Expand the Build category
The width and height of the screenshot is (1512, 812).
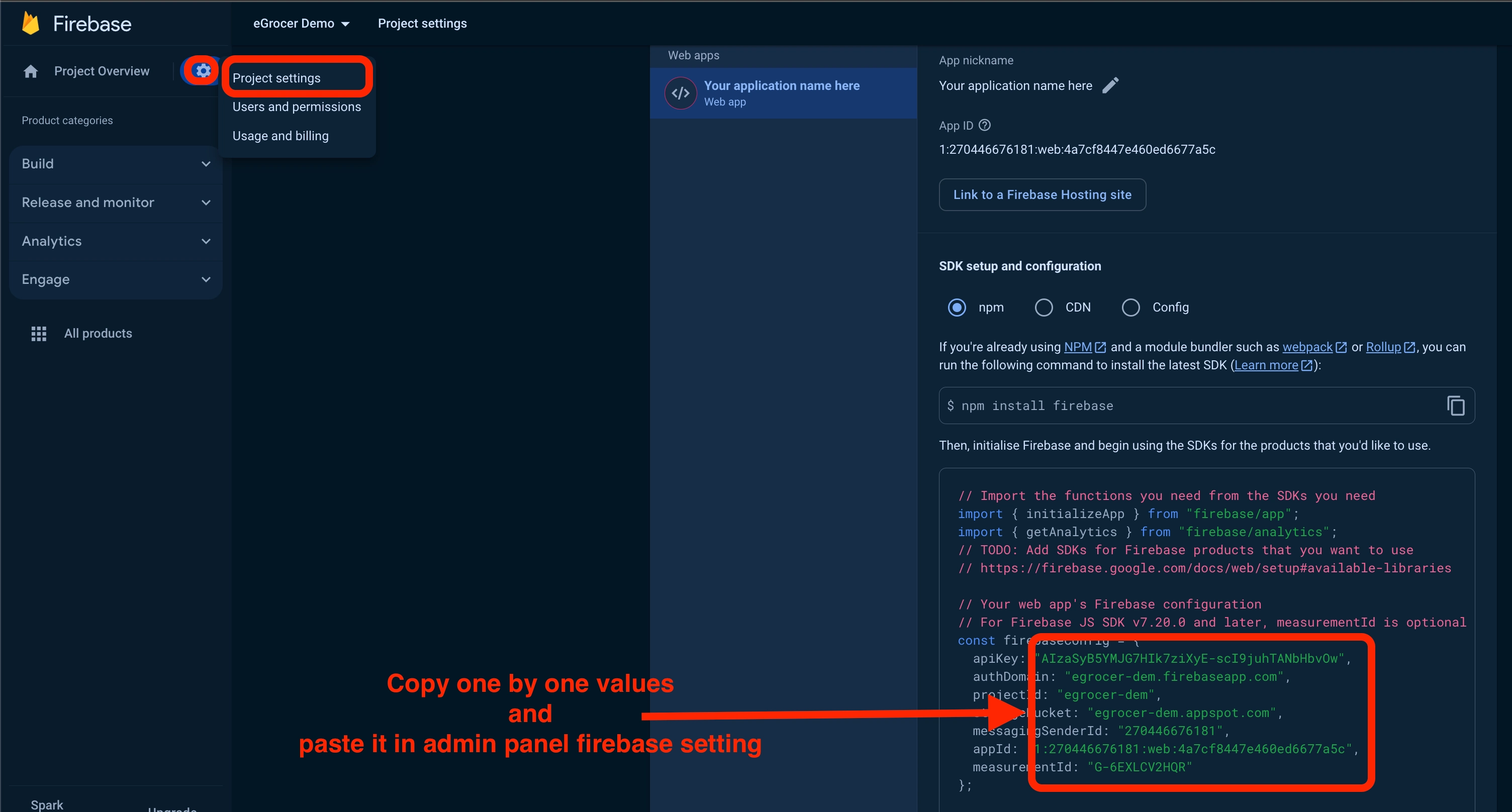(x=116, y=164)
